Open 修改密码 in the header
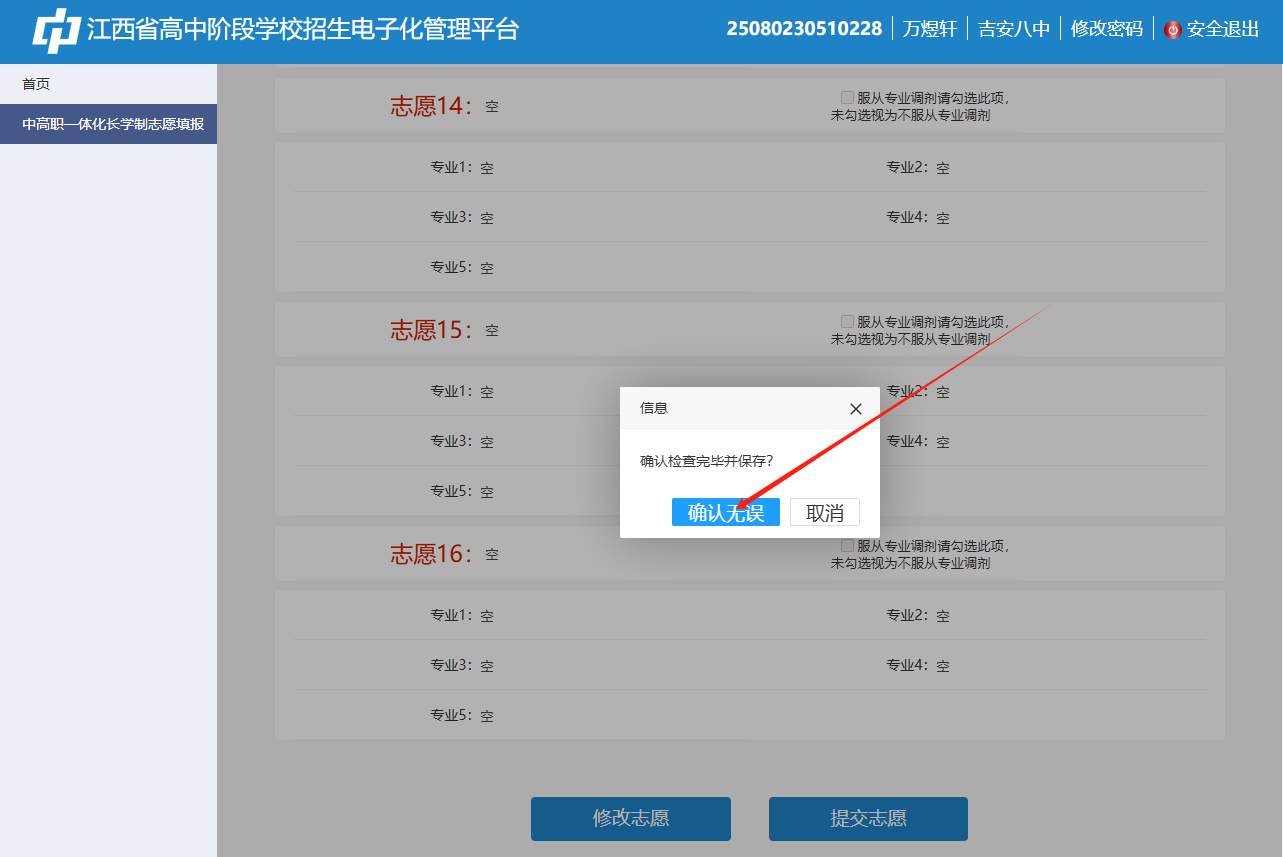1283x857 pixels. coord(1107,29)
